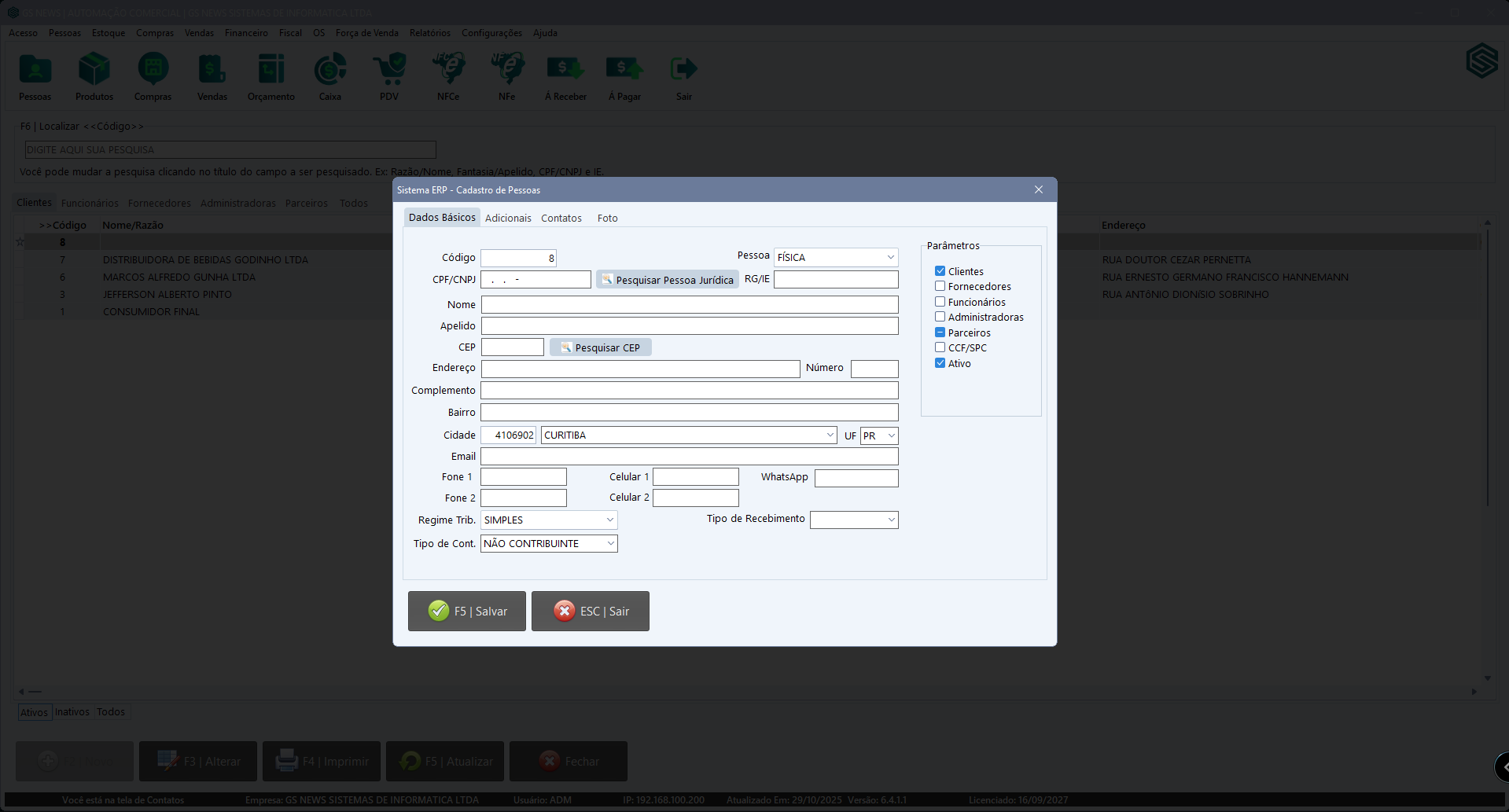Click into the Nome input field
The image size is (1509, 812).
pyautogui.click(x=689, y=305)
